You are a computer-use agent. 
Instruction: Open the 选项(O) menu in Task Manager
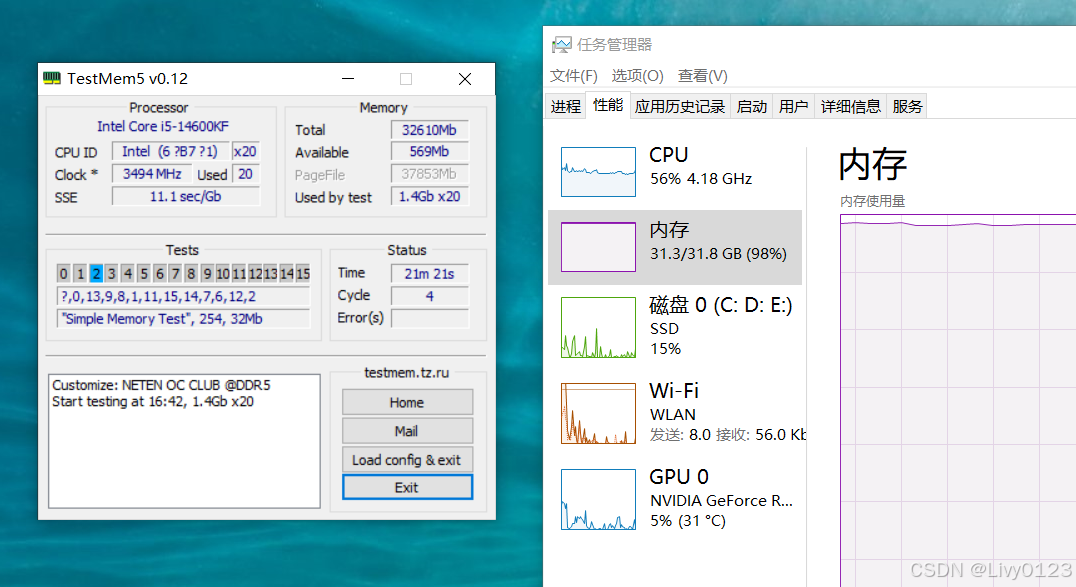click(638, 76)
